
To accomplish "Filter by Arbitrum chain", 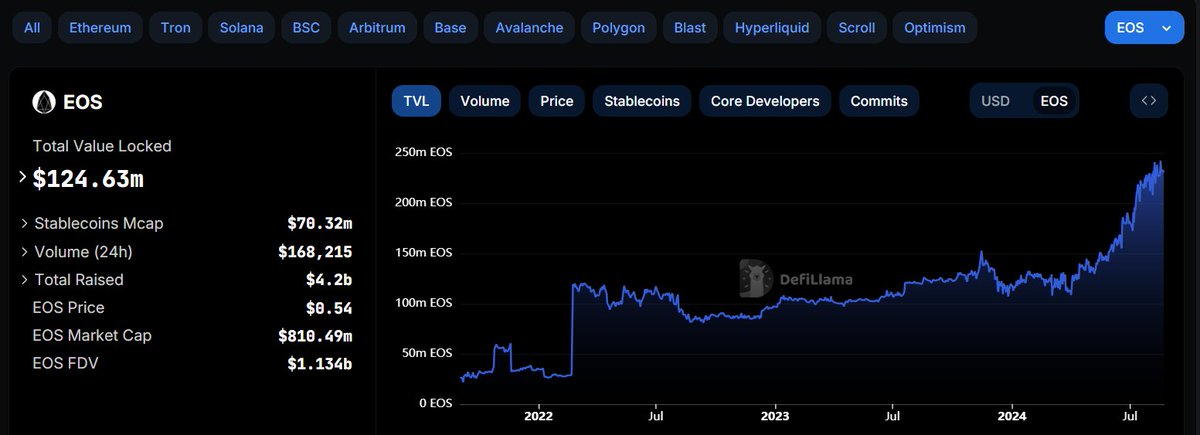I will click(x=377, y=28).
